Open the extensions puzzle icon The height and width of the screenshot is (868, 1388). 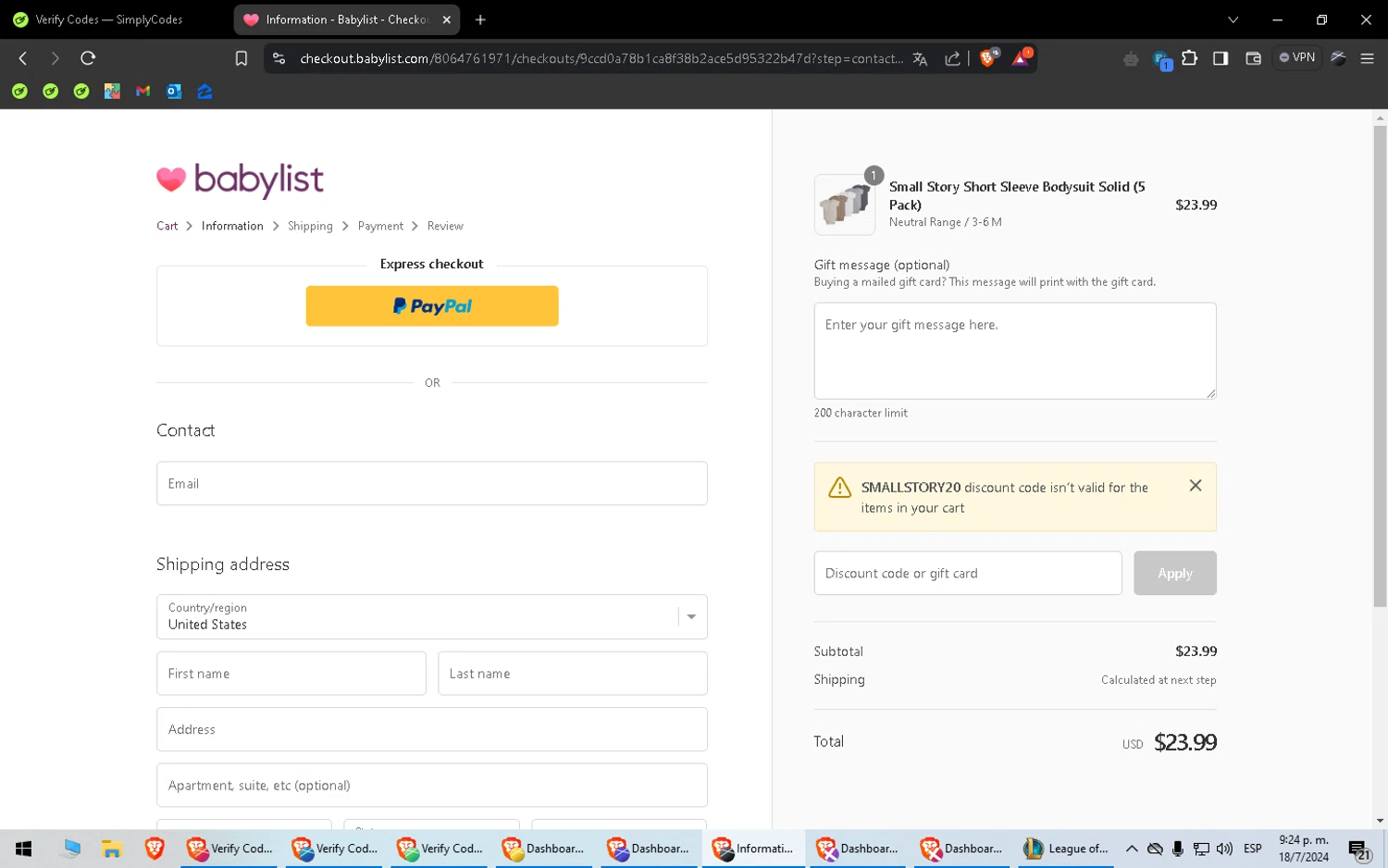(x=1190, y=58)
